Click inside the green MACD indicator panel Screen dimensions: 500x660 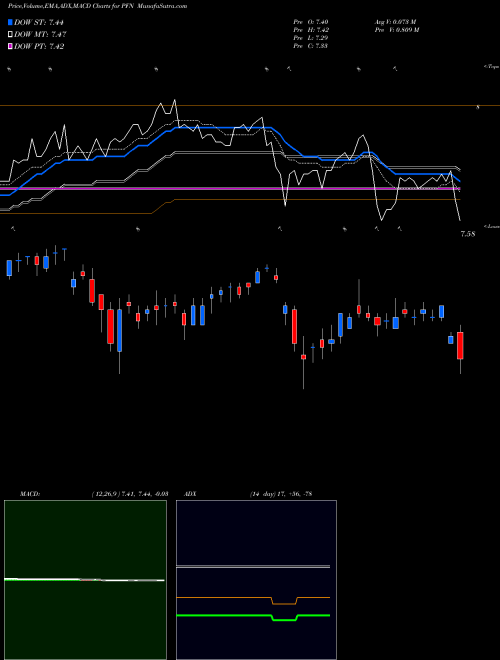point(85,580)
